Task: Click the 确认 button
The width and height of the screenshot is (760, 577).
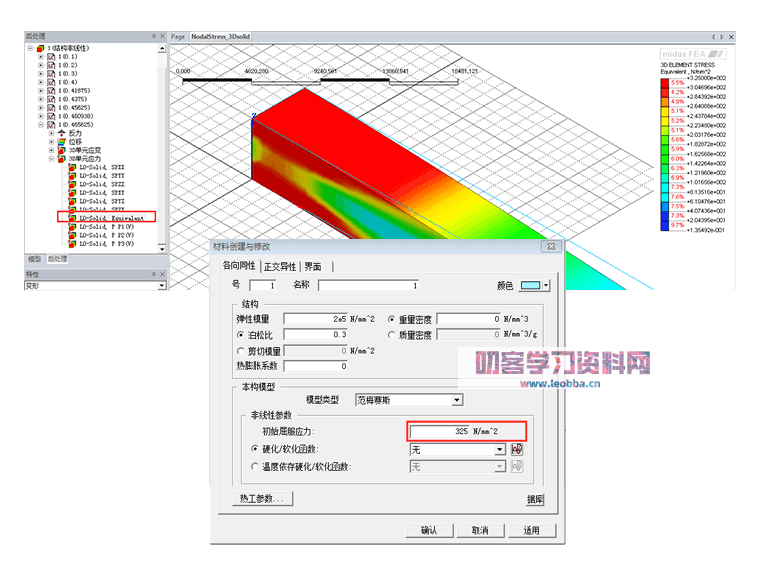Action: (x=429, y=530)
